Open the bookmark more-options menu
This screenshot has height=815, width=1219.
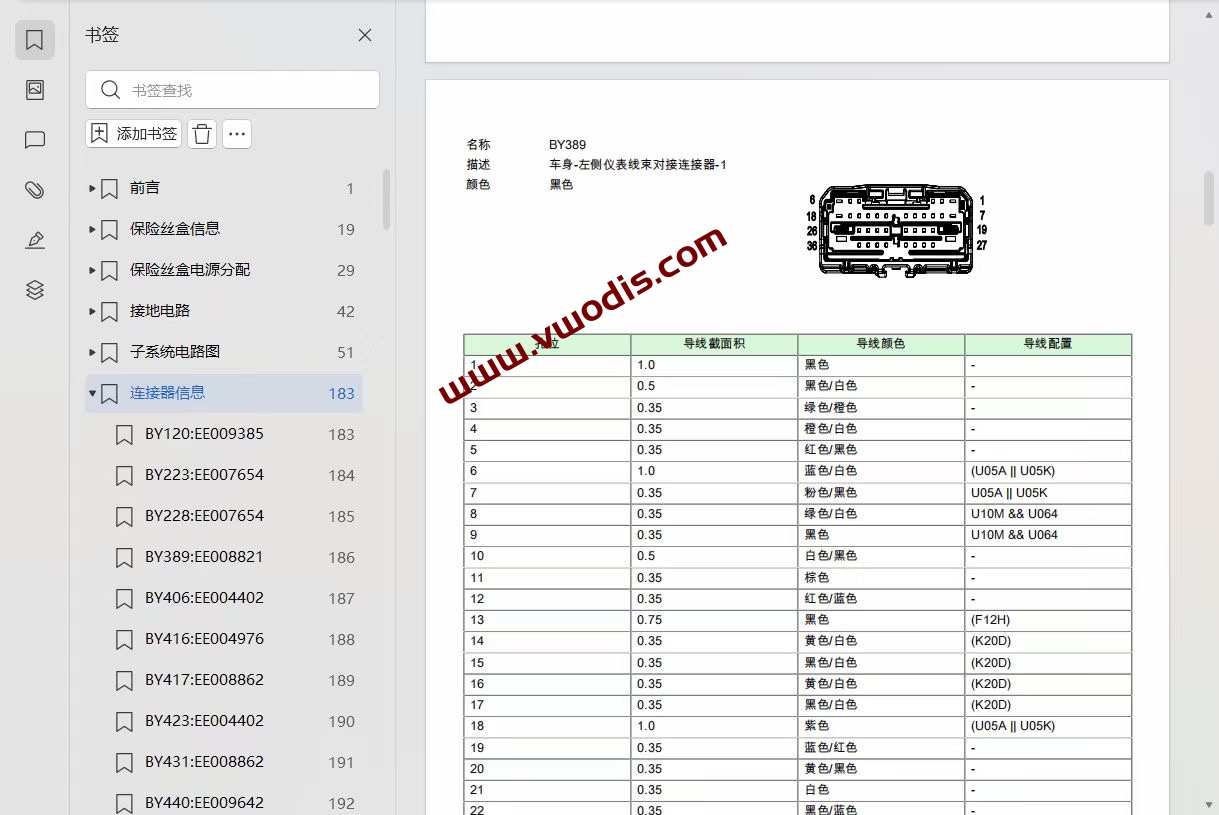tap(236, 133)
